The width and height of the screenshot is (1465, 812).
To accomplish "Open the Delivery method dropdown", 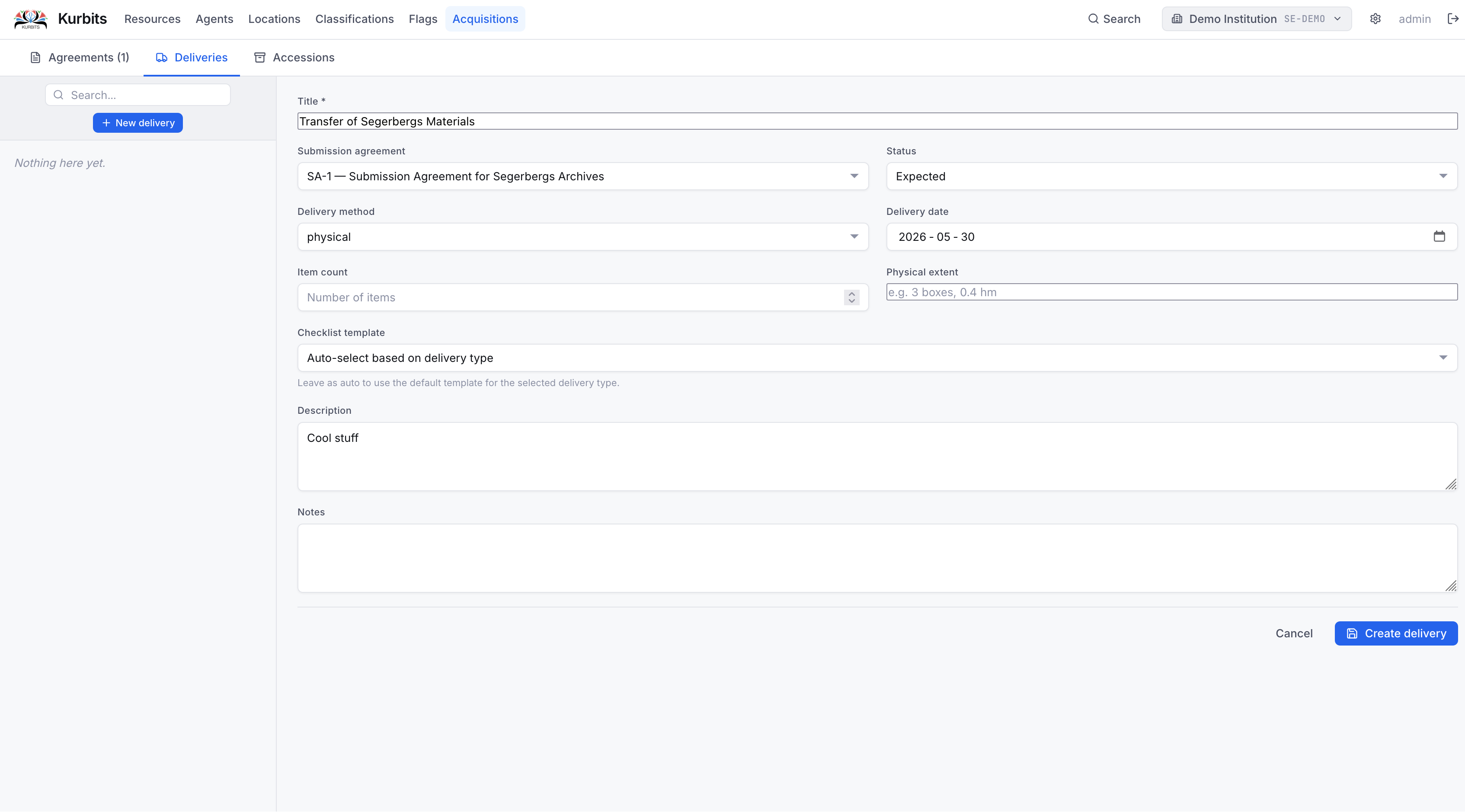I will [583, 237].
